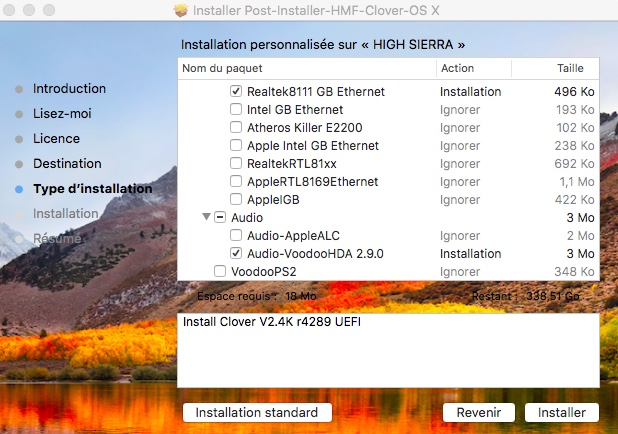This screenshot has width=618, height=434.
Task: Enable Intel GB Ethernet package
Action: tap(236, 109)
